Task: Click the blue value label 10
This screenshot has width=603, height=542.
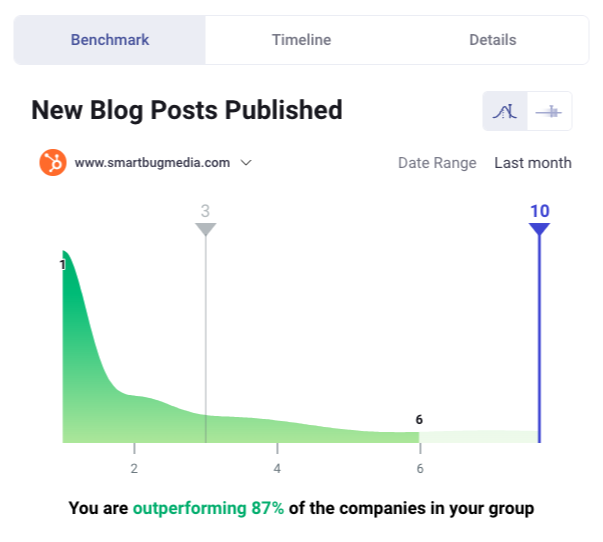Action: coord(540,211)
